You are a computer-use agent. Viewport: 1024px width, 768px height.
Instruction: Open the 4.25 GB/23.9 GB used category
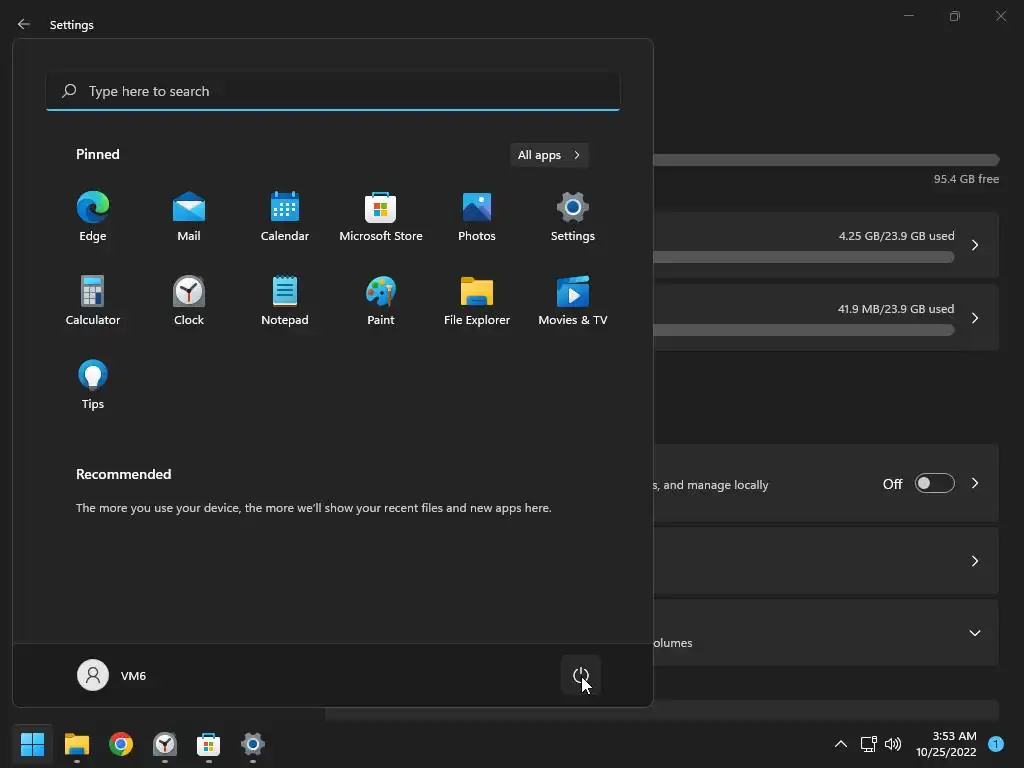825,245
